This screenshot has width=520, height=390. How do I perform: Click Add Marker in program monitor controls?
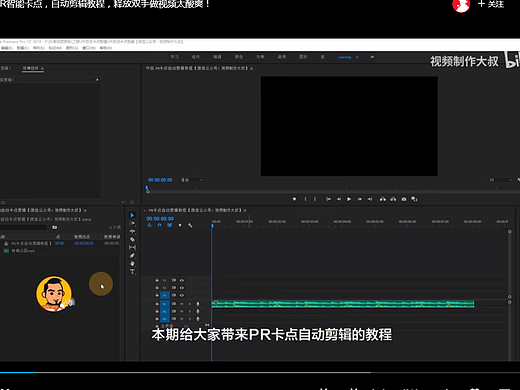point(294,199)
